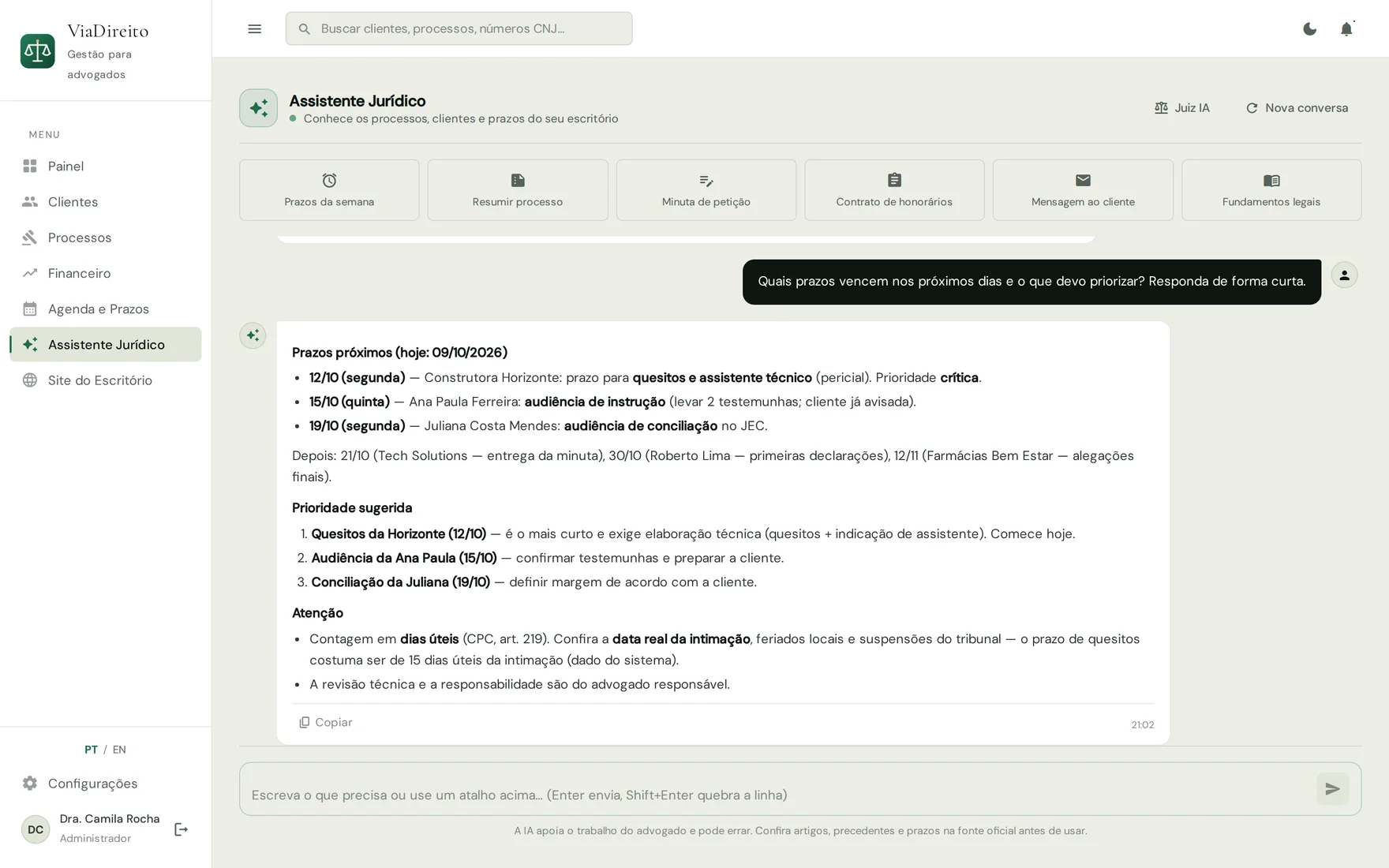
Task: Open Site do Escritório
Action: 105,380
